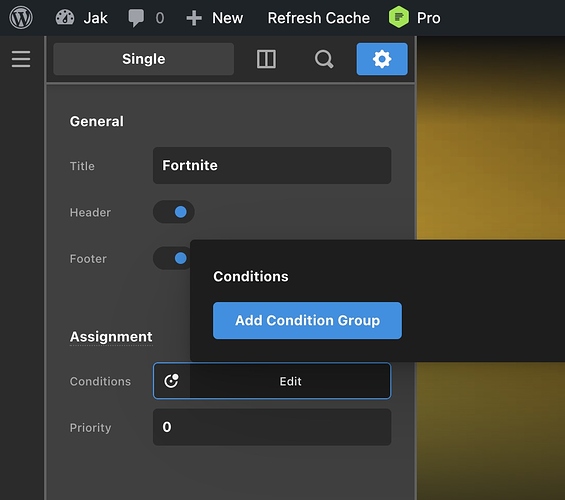The width and height of the screenshot is (565, 500).
Task: Click the blue settings gear button
Action: pos(382,59)
